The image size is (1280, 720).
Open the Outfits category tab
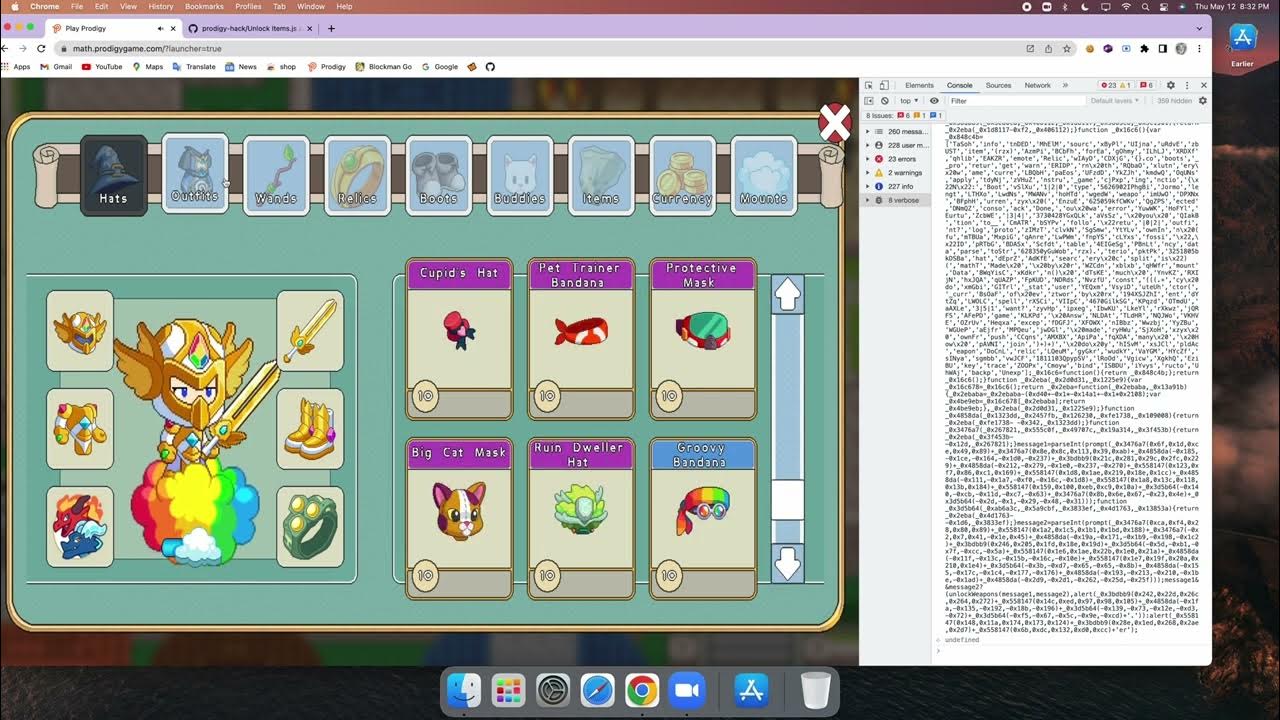195,175
